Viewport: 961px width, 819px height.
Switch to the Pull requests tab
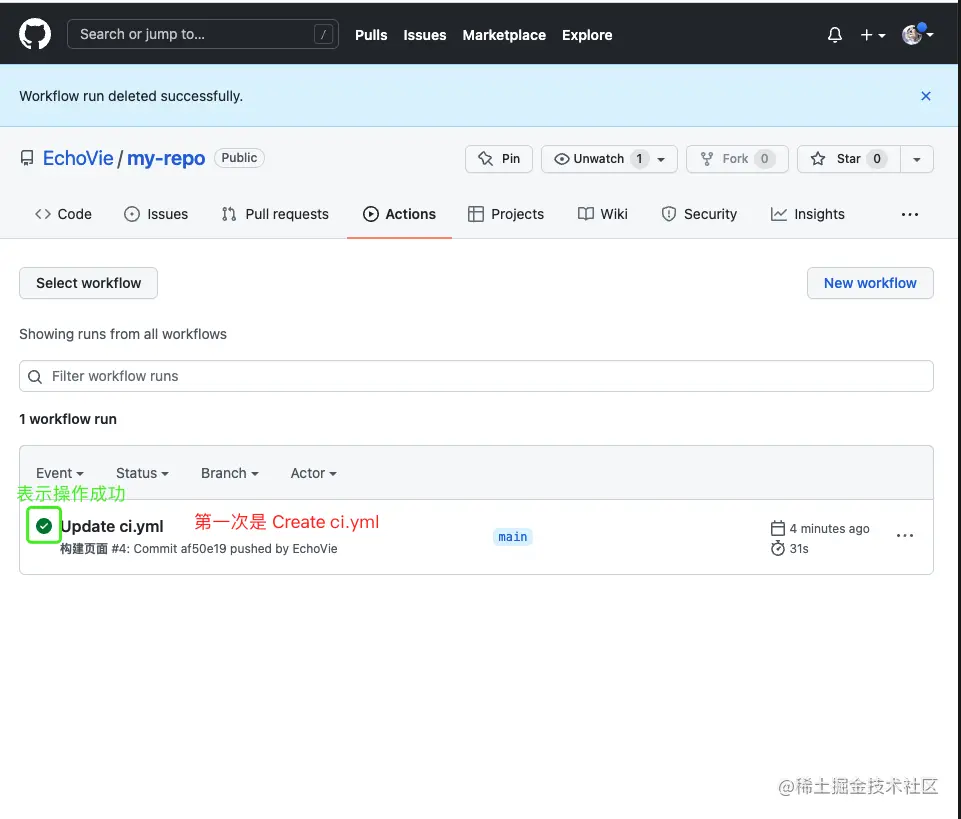click(x=275, y=214)
